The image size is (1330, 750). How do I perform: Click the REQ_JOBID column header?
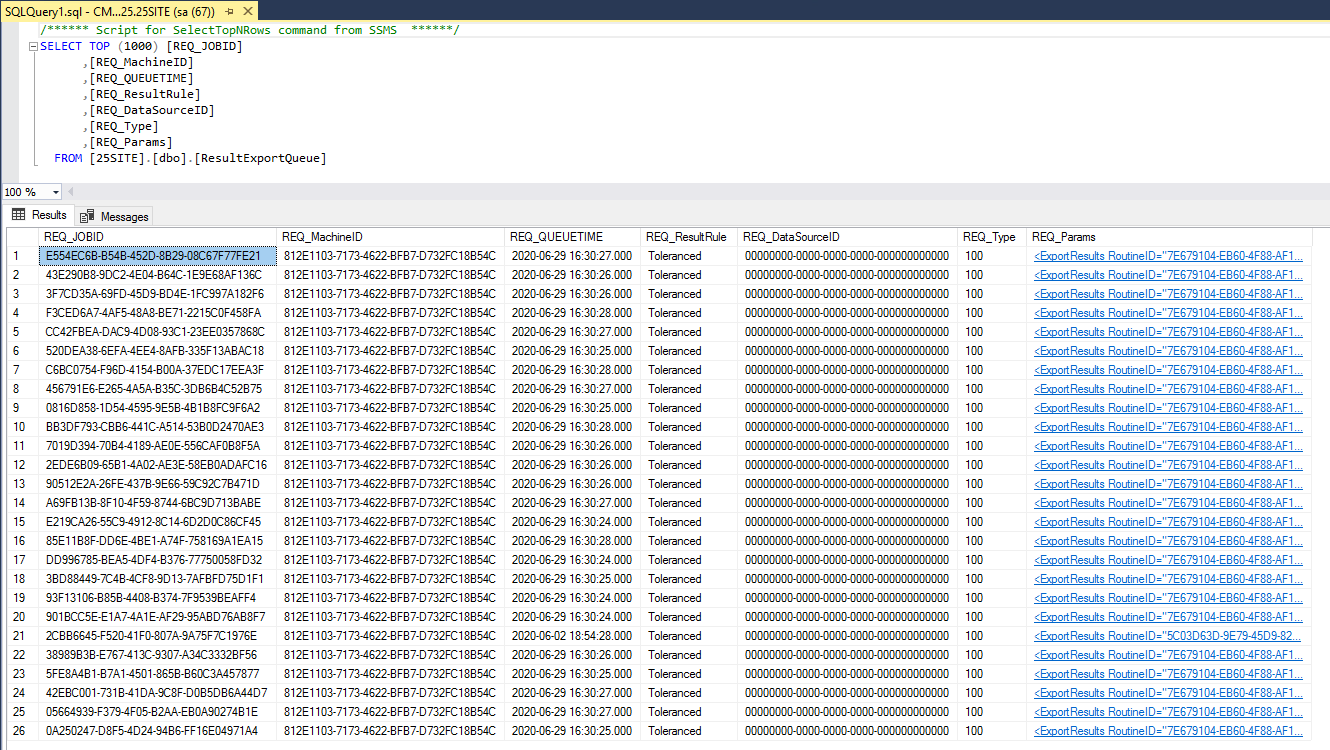coord(74,237)
